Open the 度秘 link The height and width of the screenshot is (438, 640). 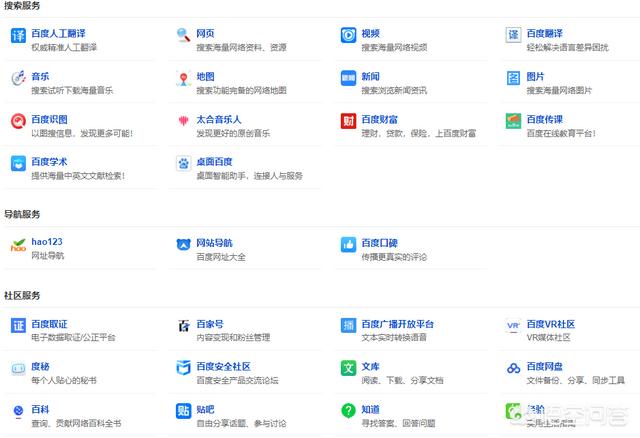pos(40,367)
